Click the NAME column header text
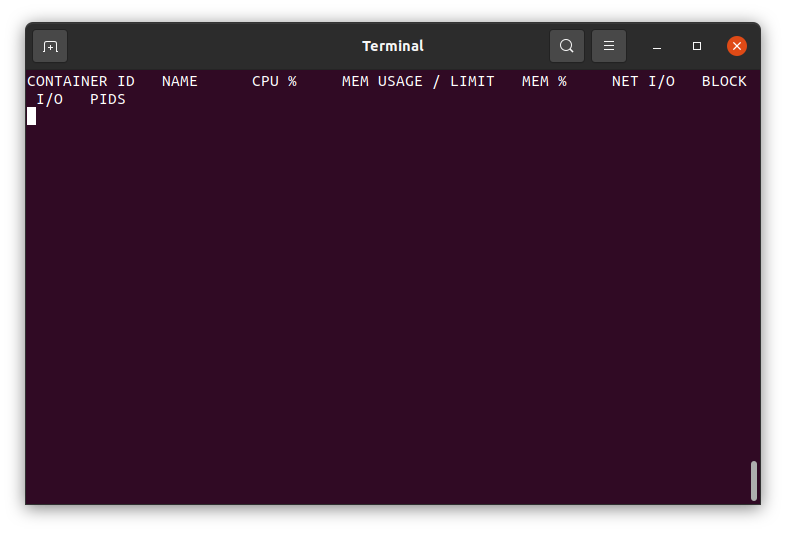Screen dimensions: 786x533 click(179, 81)
